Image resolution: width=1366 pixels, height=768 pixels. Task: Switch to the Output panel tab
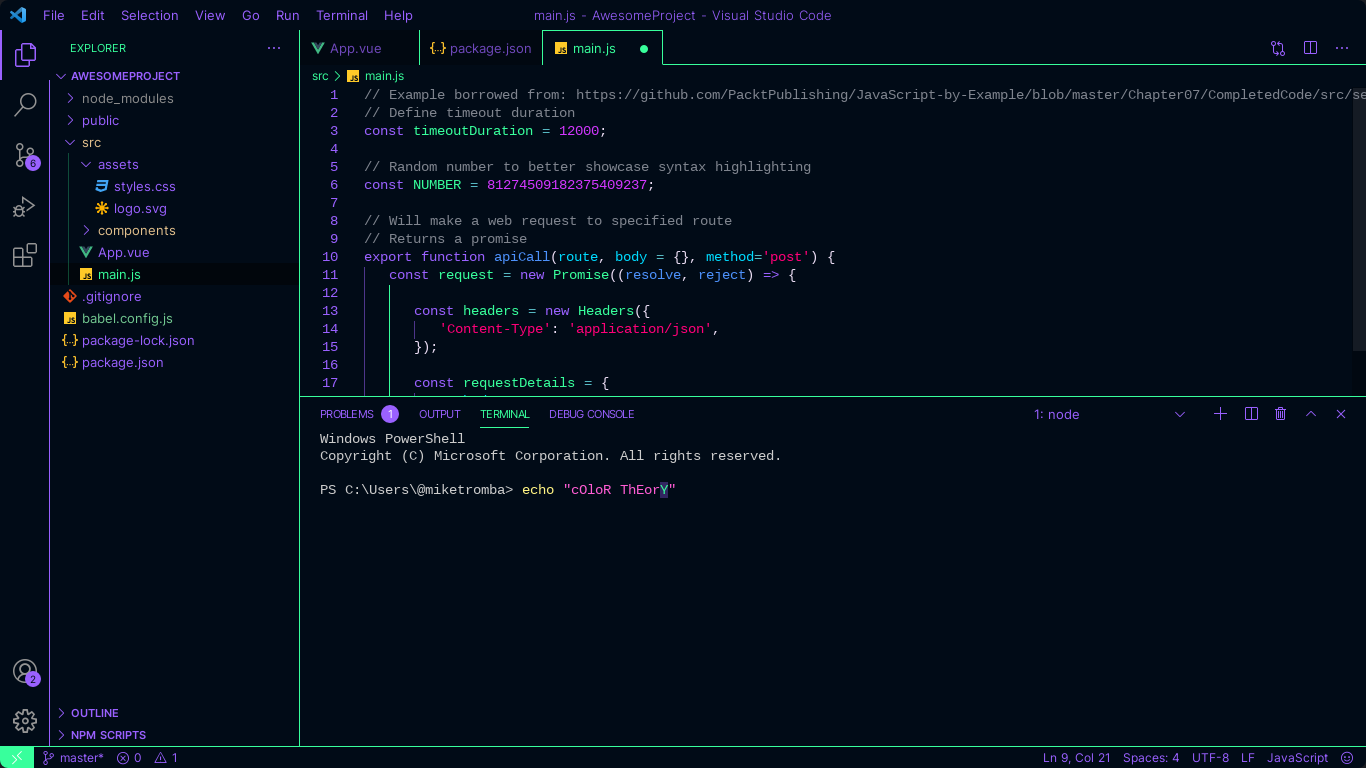point(440,414)
